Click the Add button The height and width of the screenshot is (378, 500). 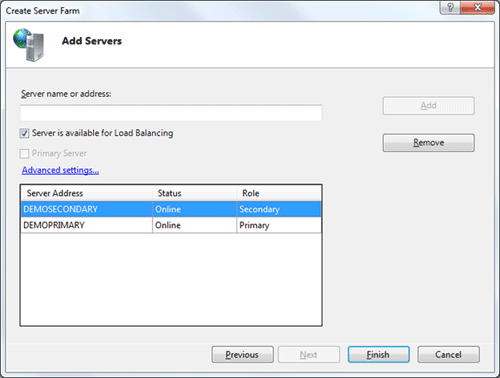click(428, 106)
